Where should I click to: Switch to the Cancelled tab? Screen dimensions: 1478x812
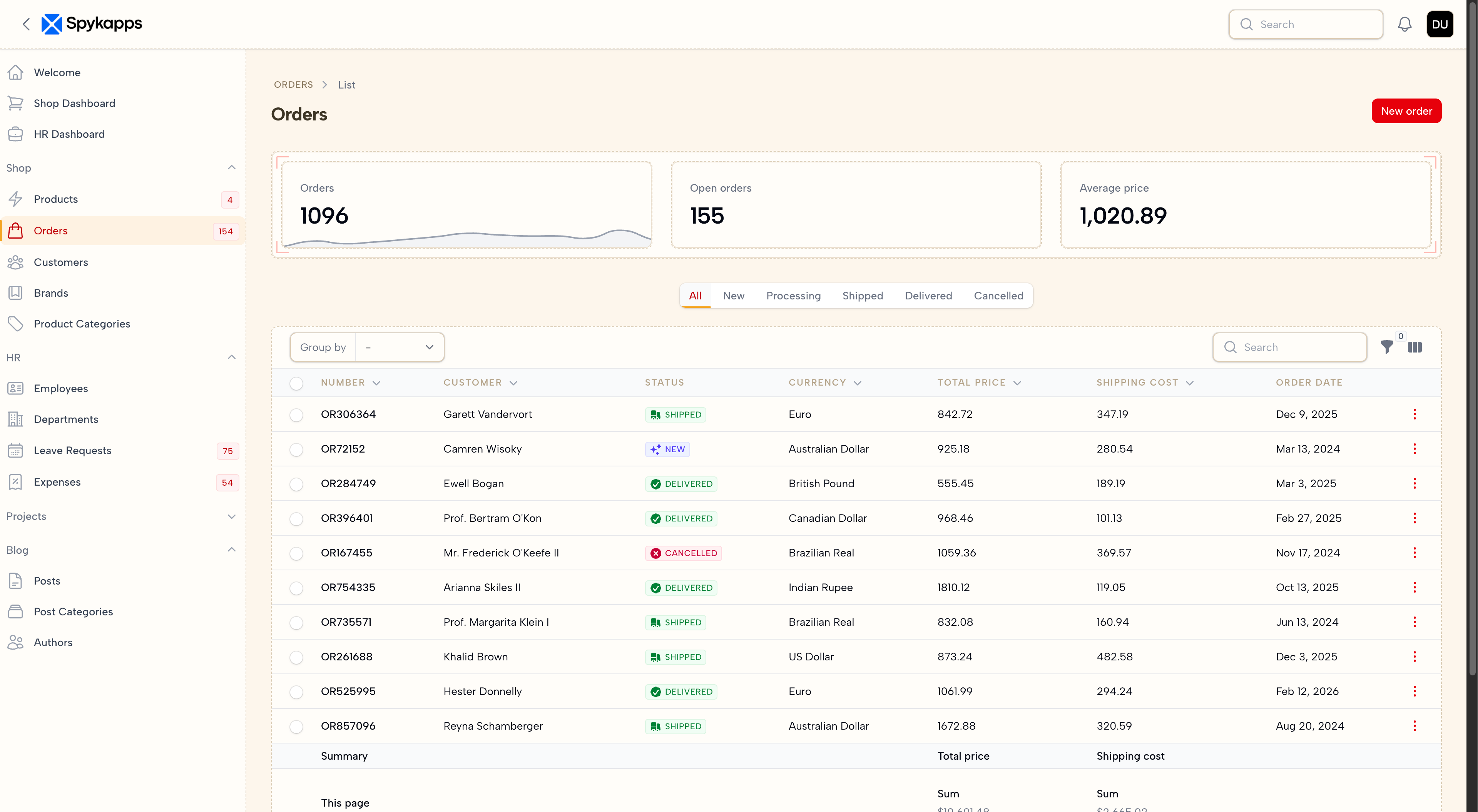coord(998,296)
